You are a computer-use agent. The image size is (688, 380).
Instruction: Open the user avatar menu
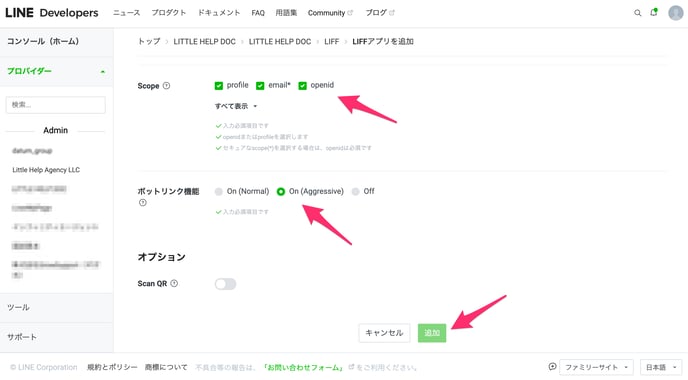(676, 13)
